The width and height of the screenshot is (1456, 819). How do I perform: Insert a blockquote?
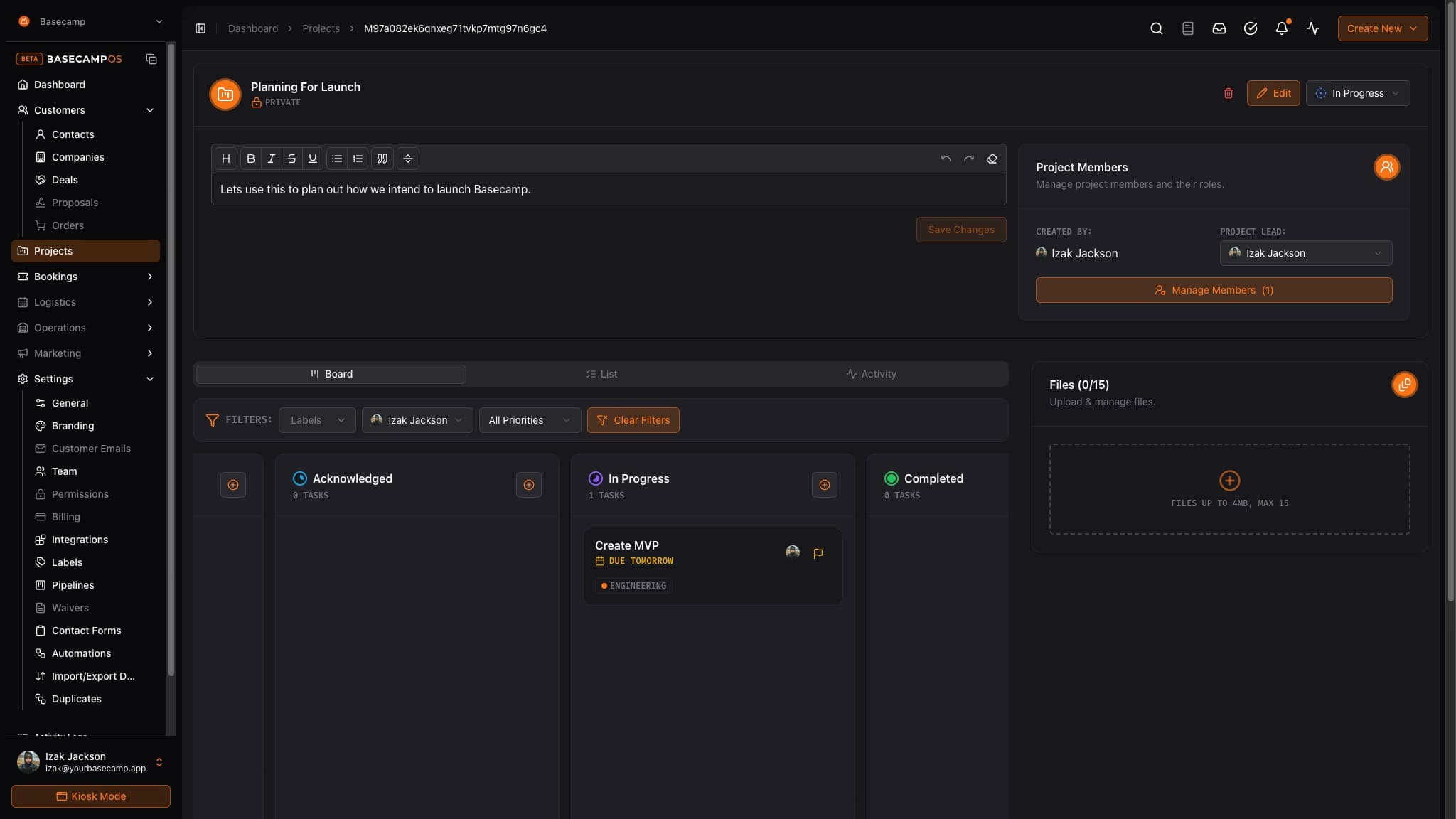382,159
